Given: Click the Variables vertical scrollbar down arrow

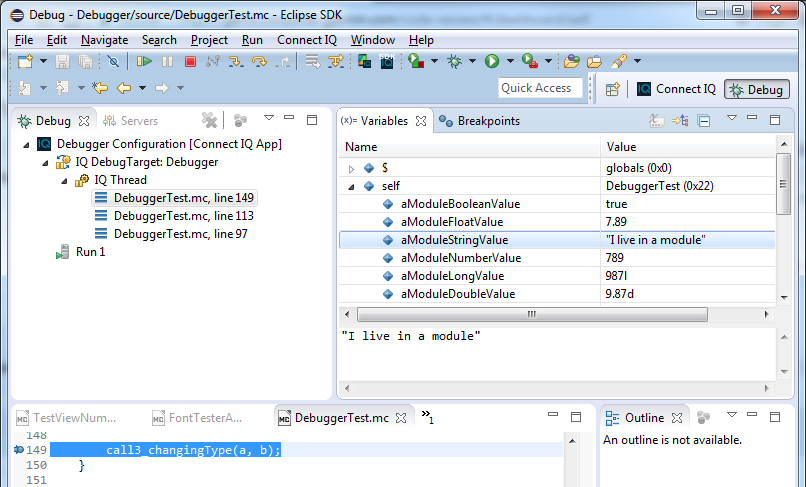Looking at the screenshot, I should [783, 297].
